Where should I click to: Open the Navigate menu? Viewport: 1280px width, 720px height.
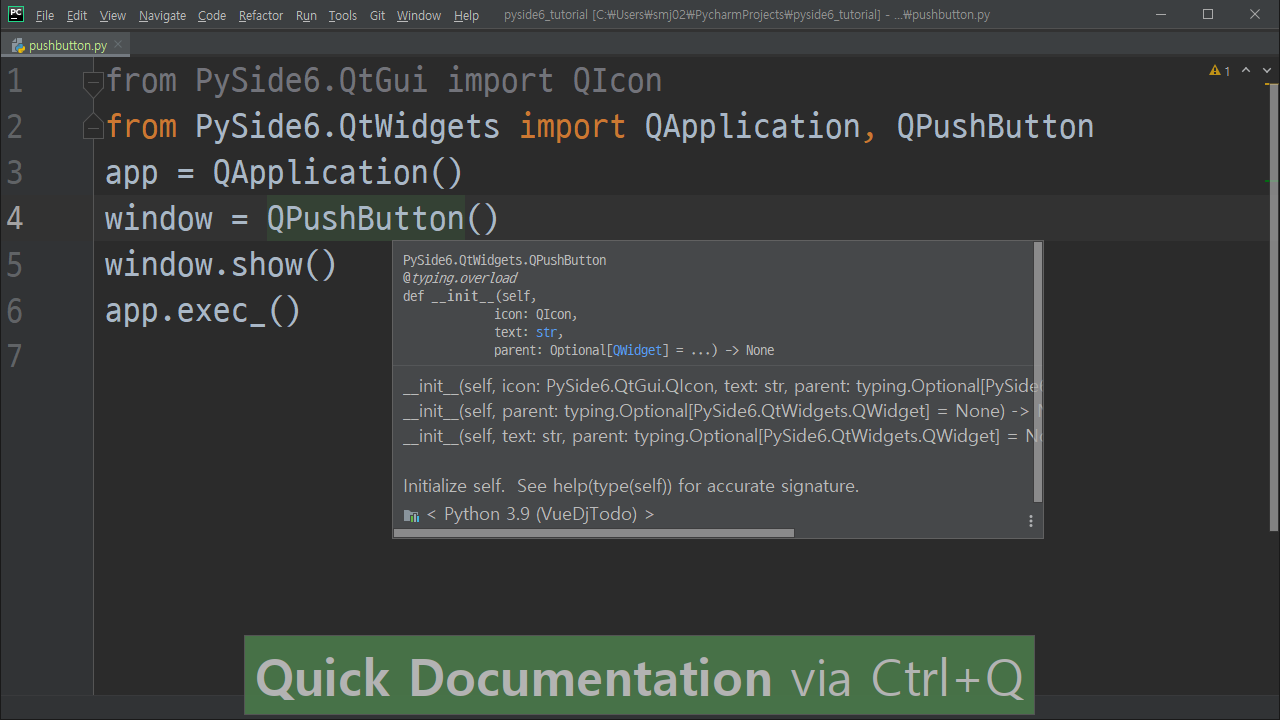pos(162,15)
